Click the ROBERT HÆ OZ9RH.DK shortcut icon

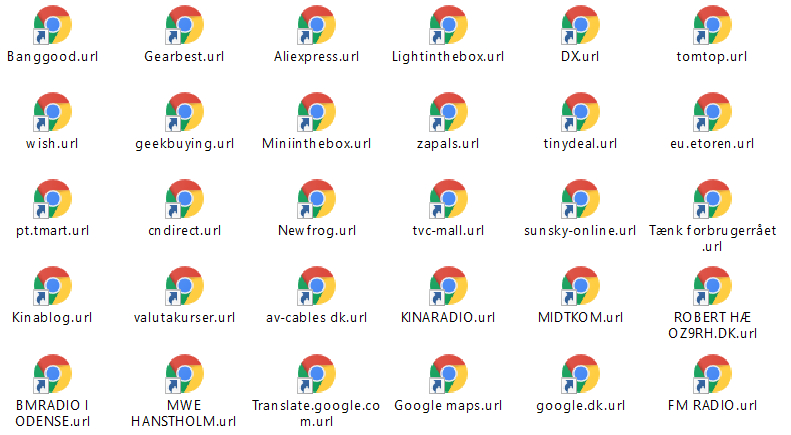712,286
